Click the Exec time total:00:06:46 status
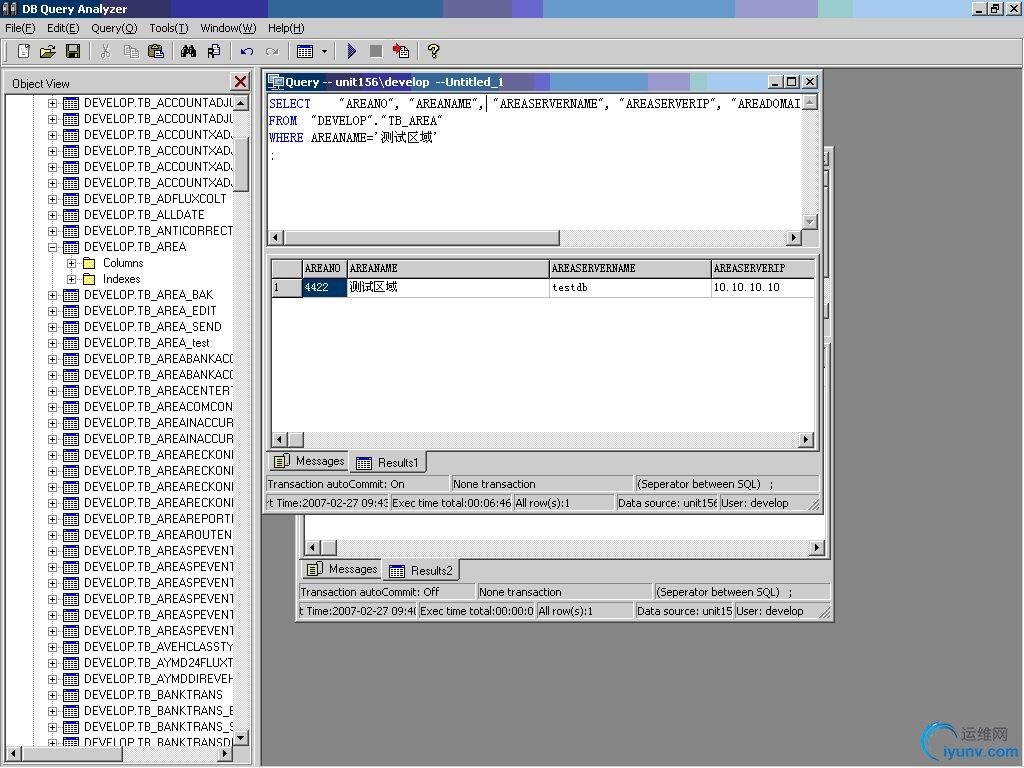Viewport: 1024px width, 768px height. click(x=451, y=503)
